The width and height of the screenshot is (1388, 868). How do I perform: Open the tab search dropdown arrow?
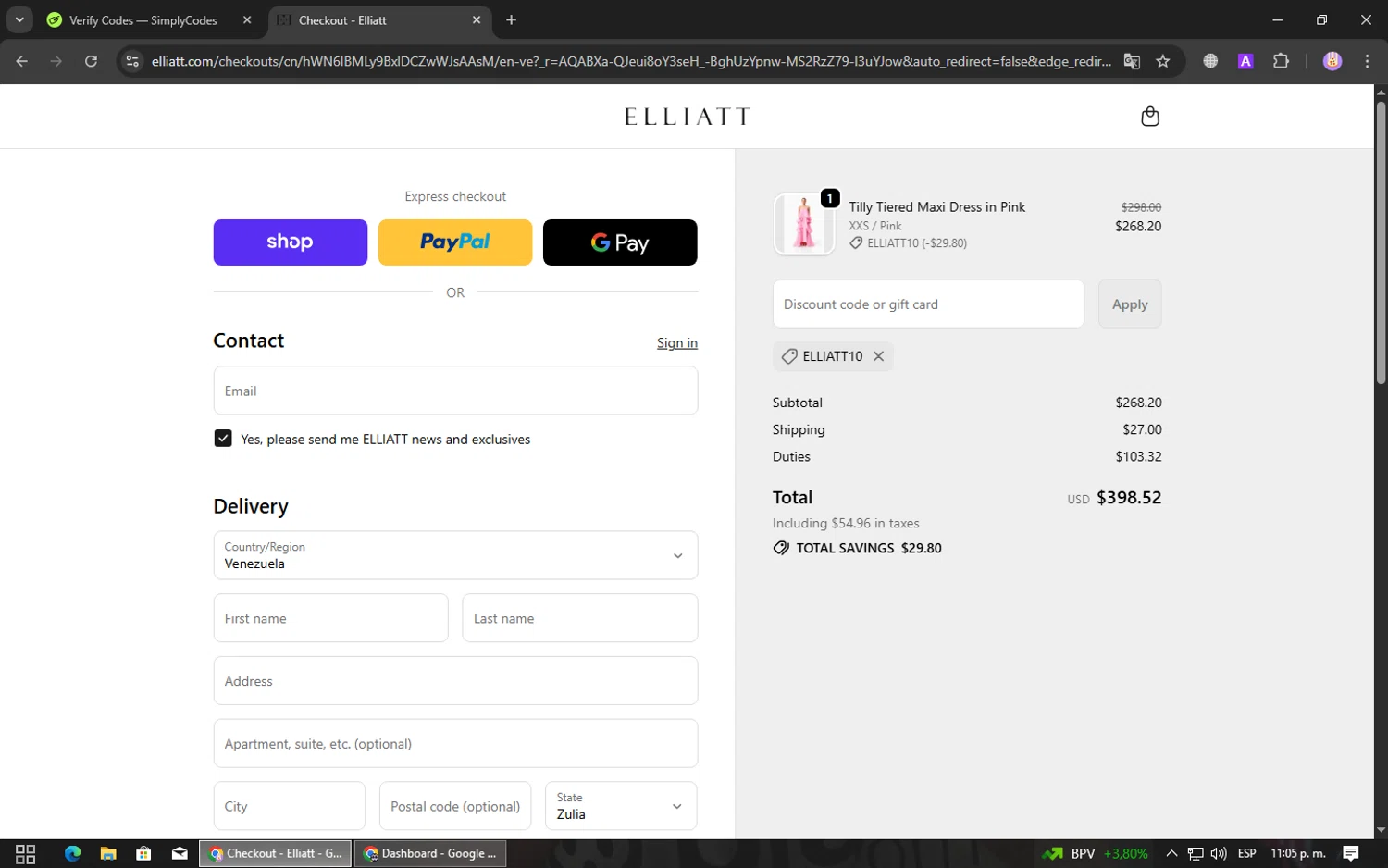(x=19, y=19)
